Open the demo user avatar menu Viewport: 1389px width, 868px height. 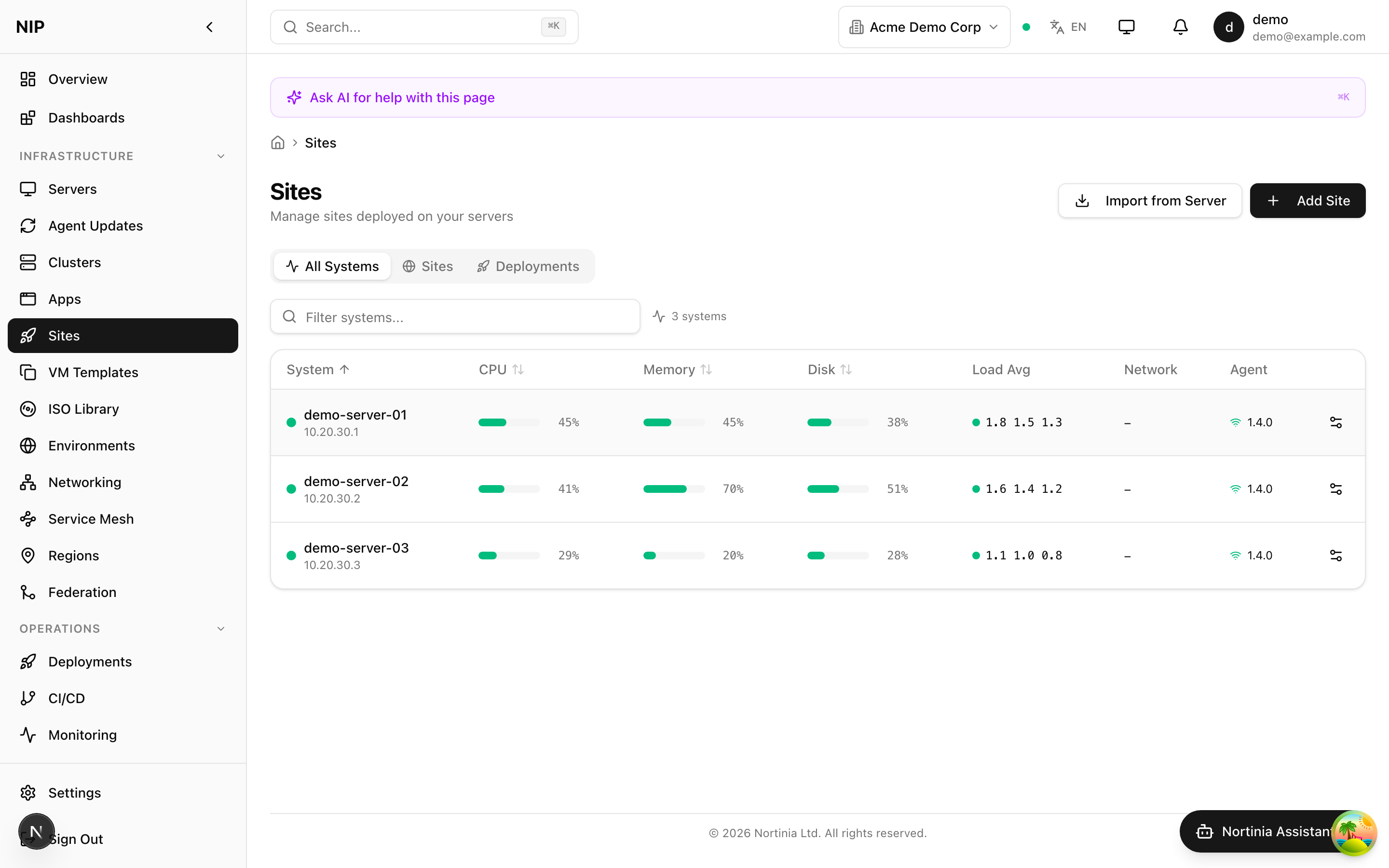point(1228,27)
